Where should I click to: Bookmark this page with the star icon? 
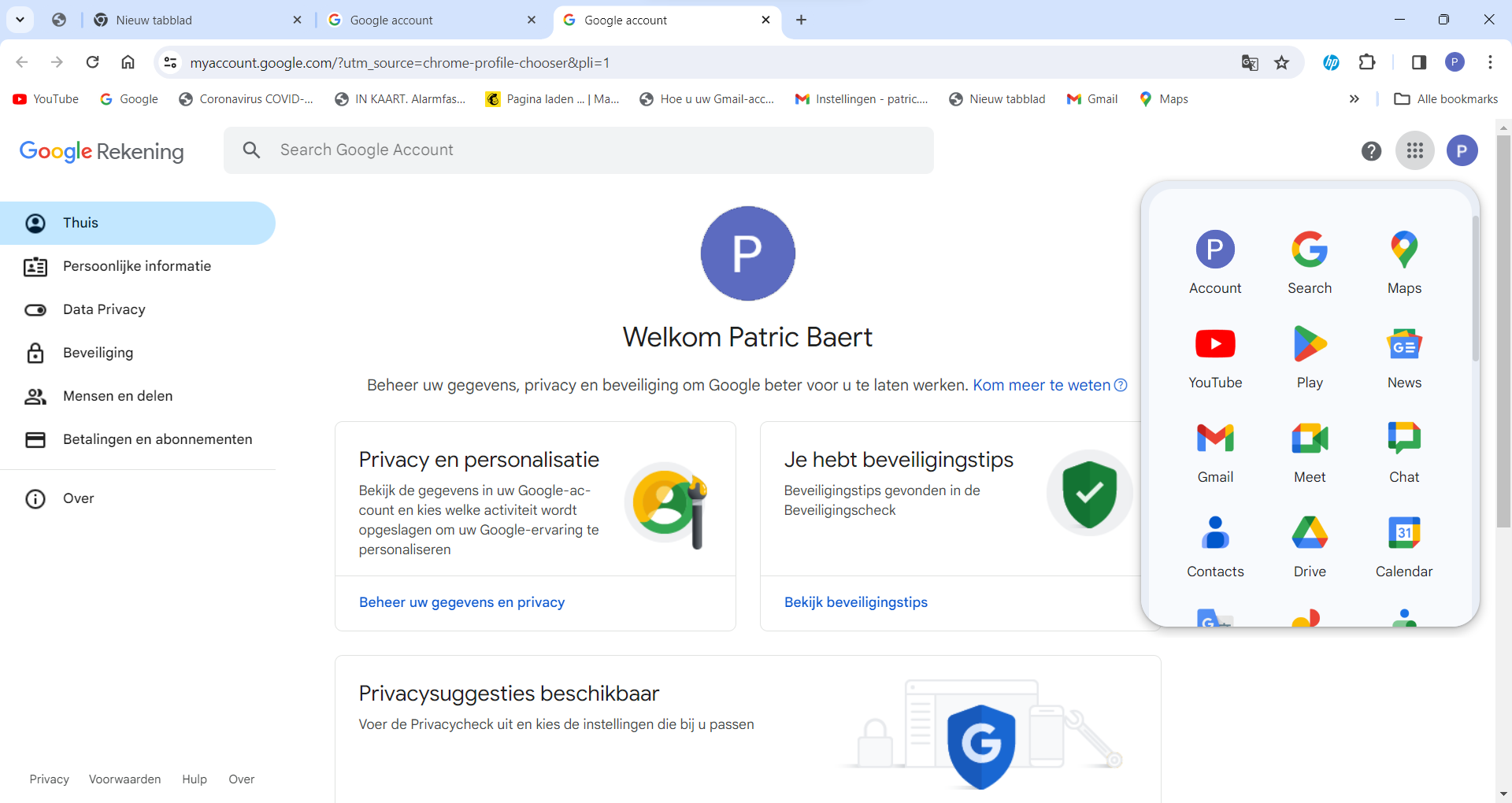(1282, 62)
